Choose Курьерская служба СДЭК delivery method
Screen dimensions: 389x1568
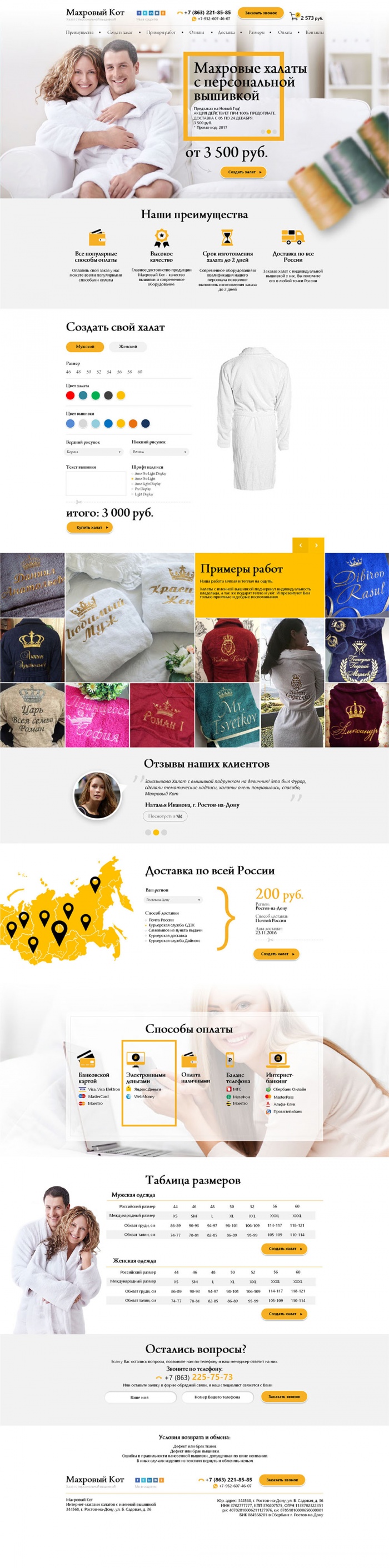tap(171, 925)
